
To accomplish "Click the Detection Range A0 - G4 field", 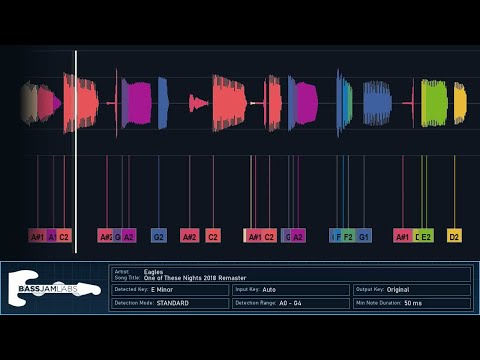I will 291,303.
